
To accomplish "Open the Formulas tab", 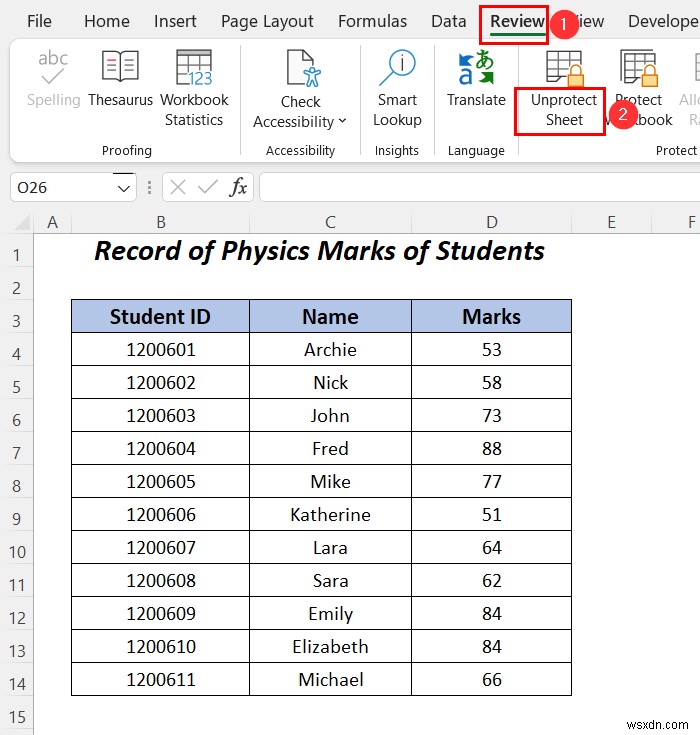I will tap(372, 22).
